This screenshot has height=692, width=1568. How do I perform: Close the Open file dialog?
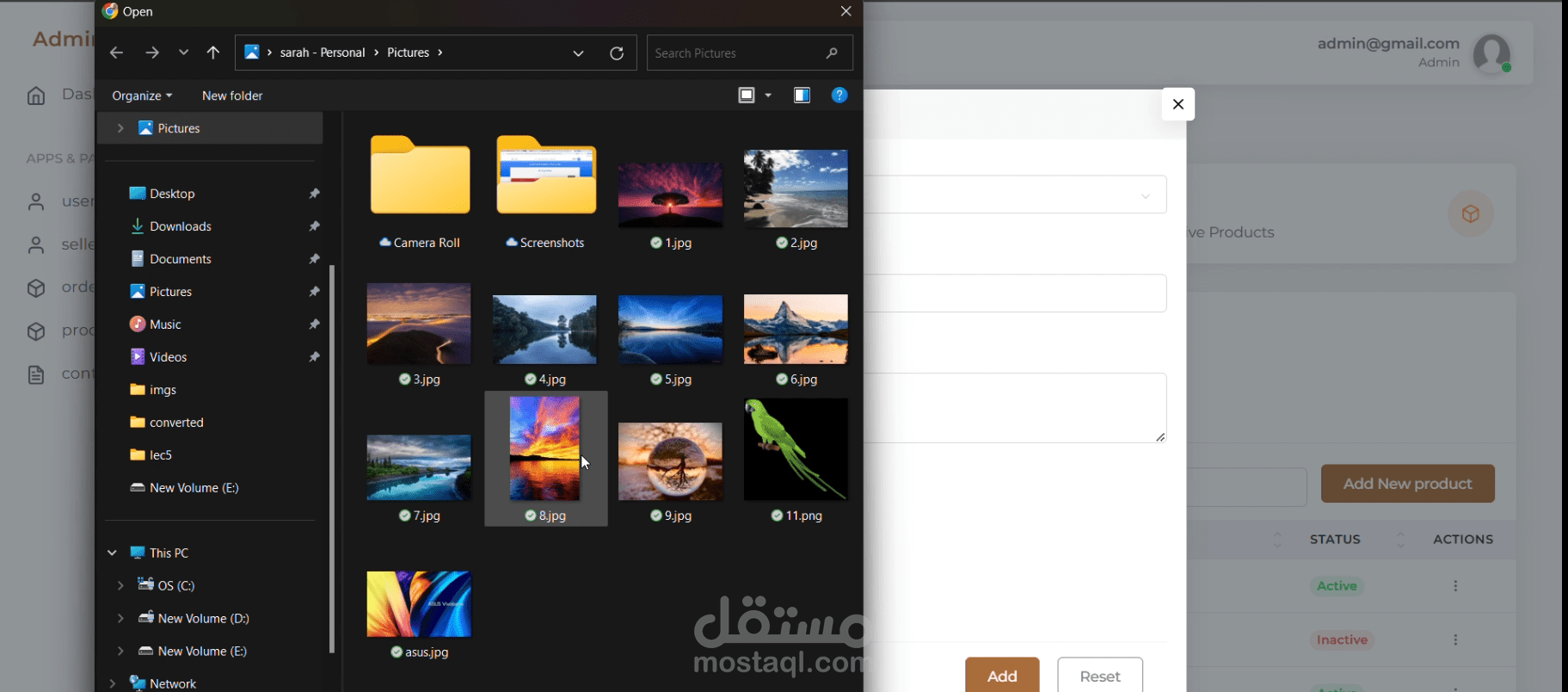(846, 11)
